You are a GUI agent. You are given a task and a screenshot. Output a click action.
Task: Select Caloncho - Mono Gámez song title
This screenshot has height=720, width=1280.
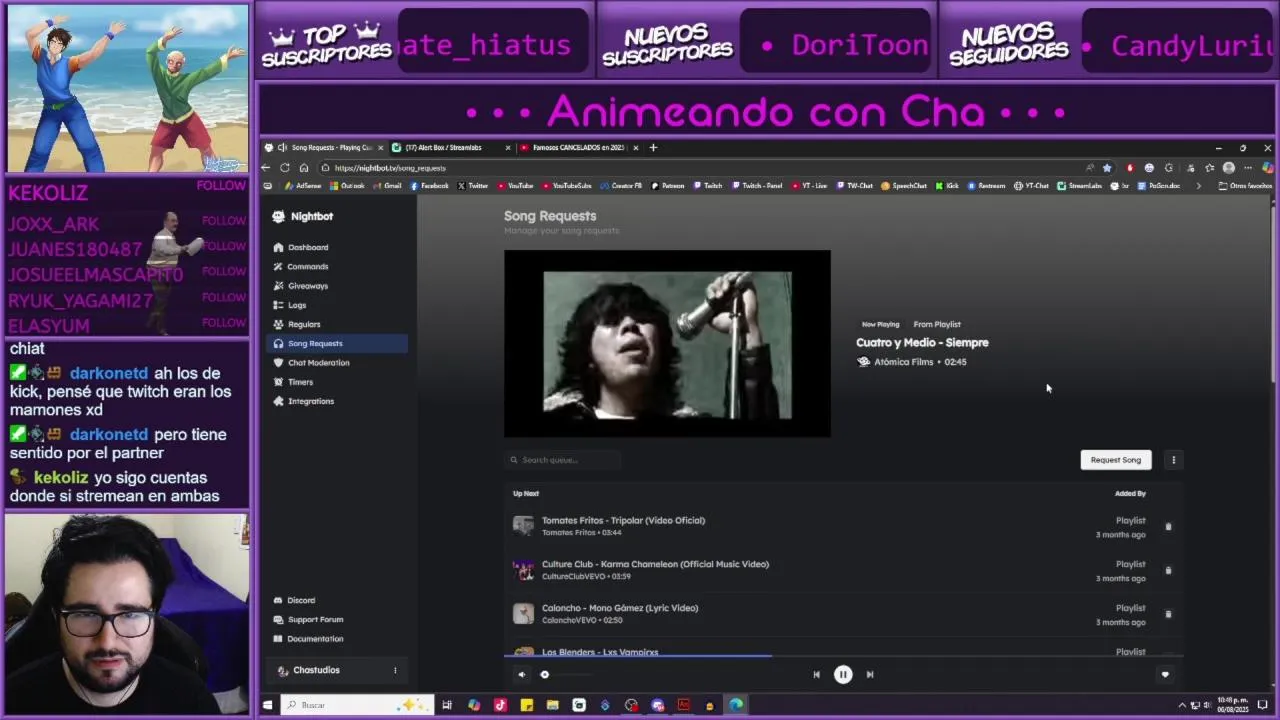point(620,608)
